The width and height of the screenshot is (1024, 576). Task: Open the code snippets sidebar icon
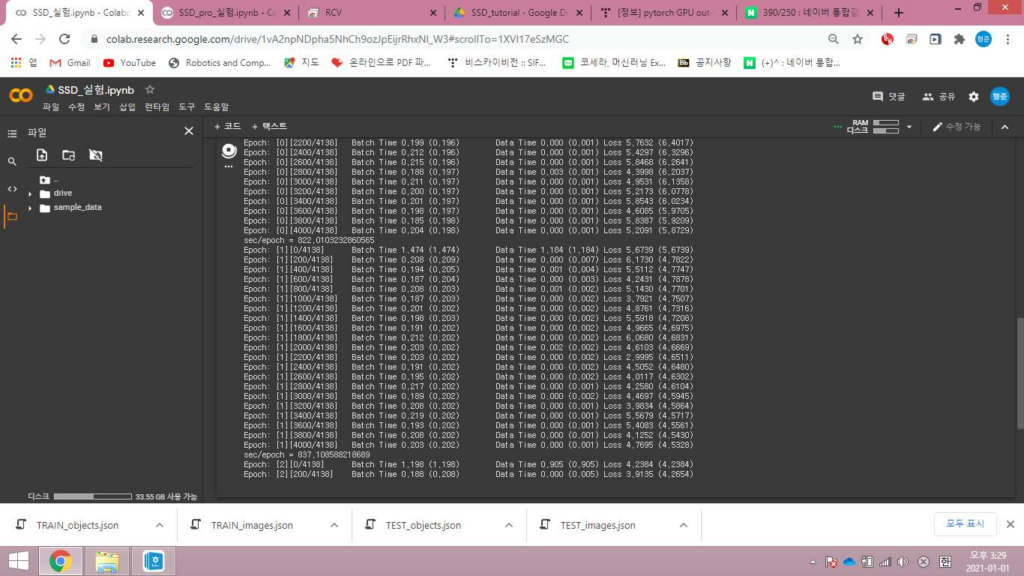pos(12,188)
